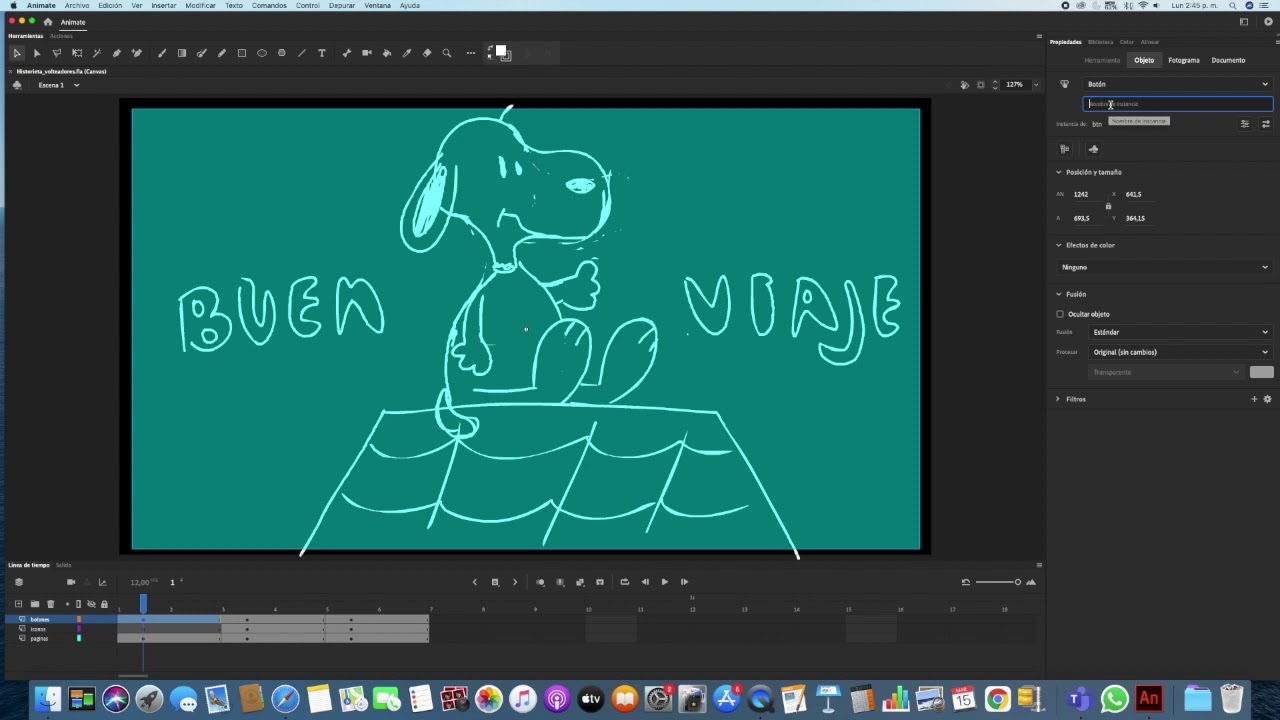Click the new layer icon in timeline
The width and height of the screenshot is (1280, 720).
point(18,604)
